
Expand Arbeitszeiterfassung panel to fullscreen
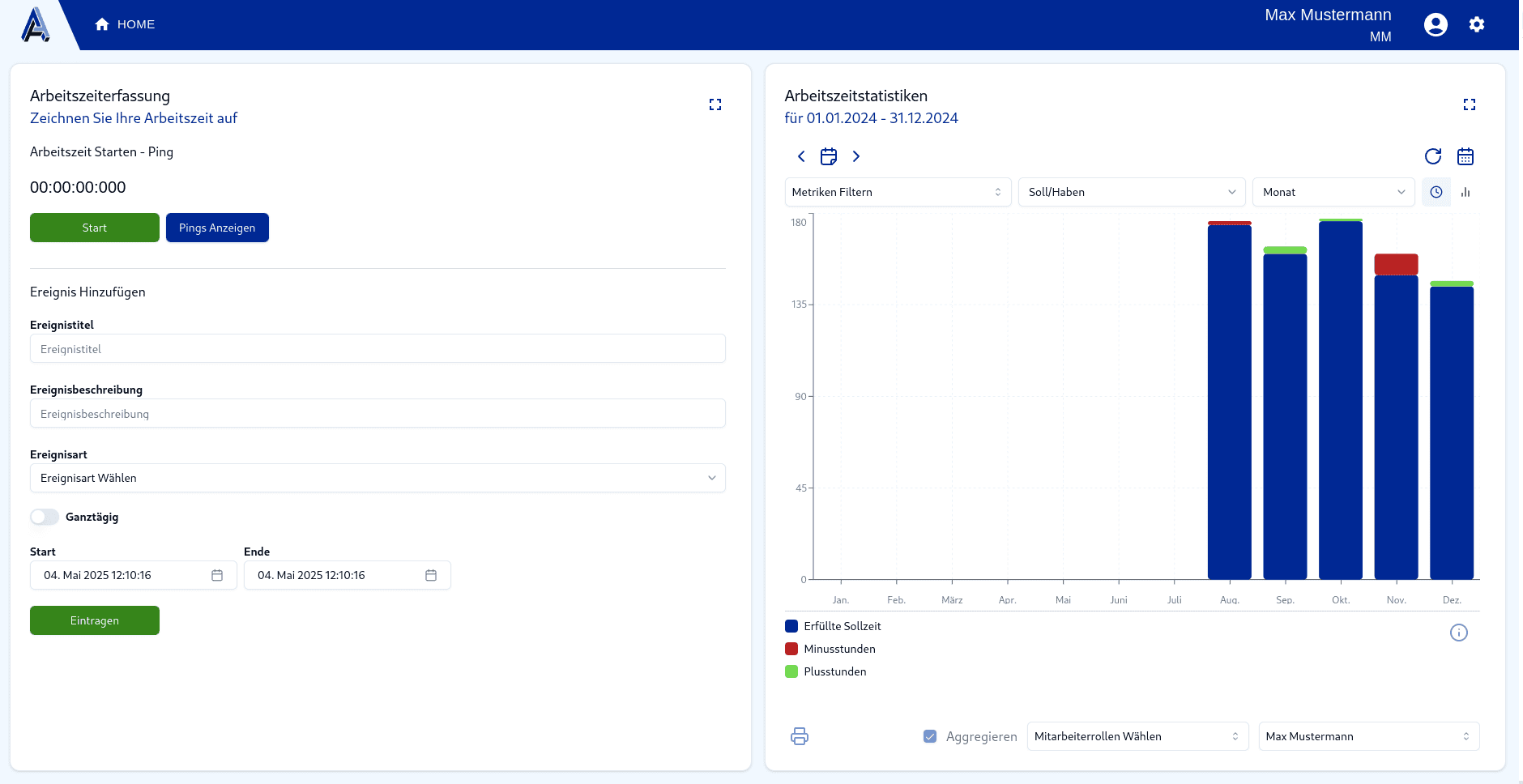[715, 104]
